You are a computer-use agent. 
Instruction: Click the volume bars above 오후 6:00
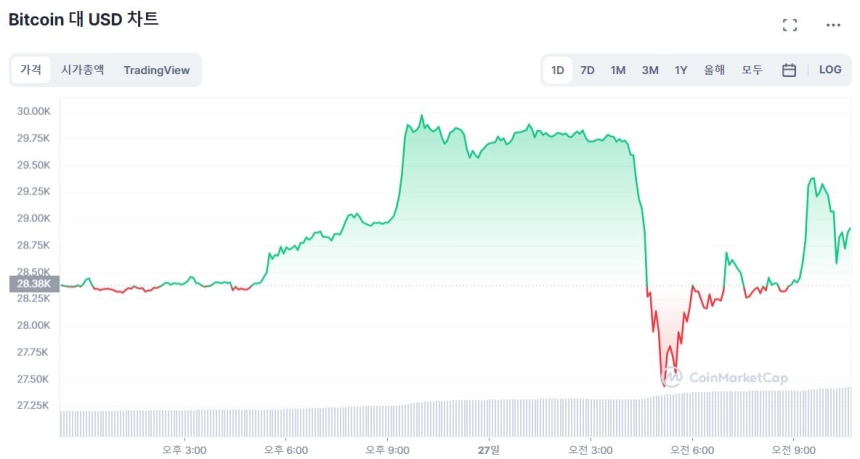285,422
